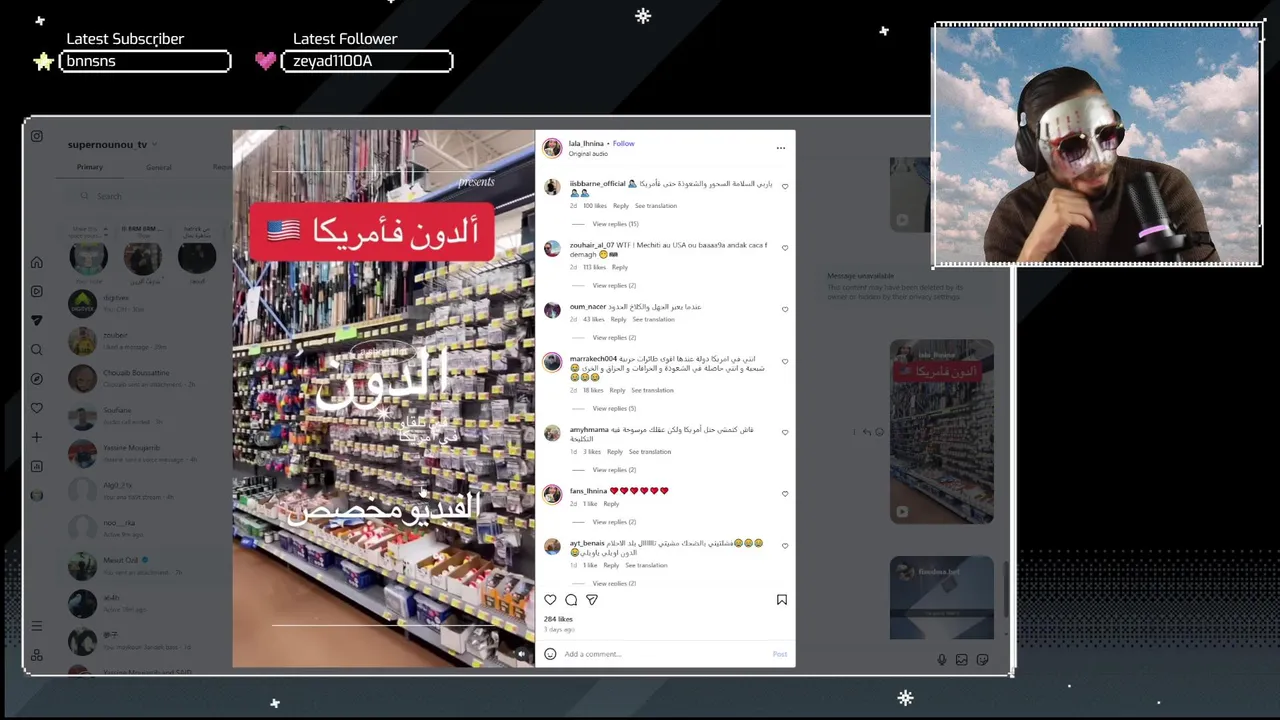
Task: Expand replies under oum_nacer comment
Action: tap(614, 337)
